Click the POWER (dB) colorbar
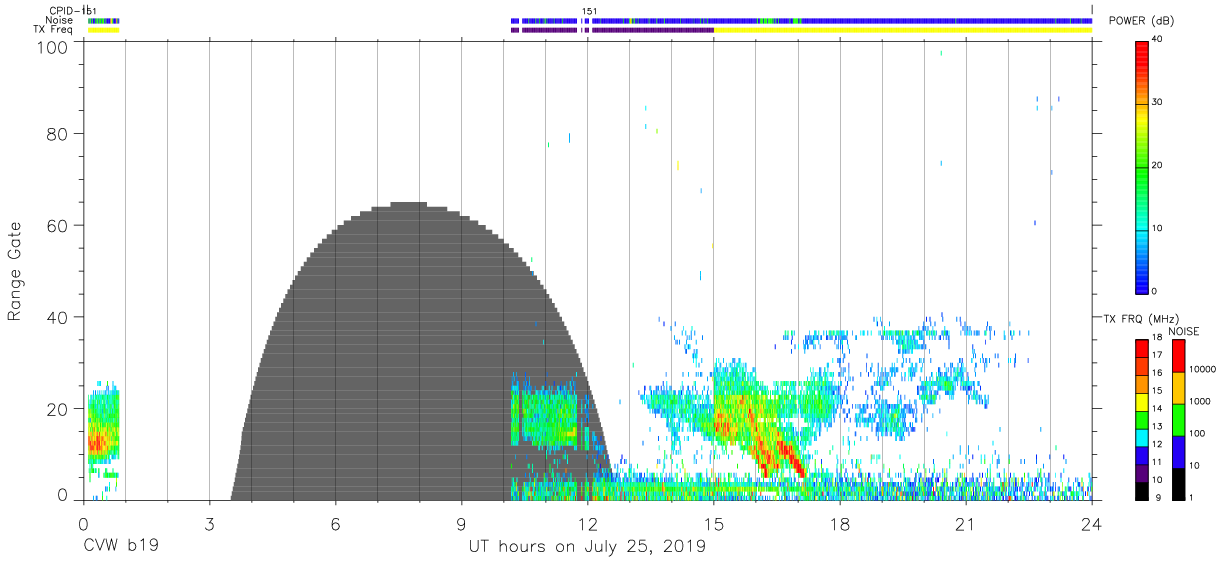The image size is (1228, 567). point(1142,166)
